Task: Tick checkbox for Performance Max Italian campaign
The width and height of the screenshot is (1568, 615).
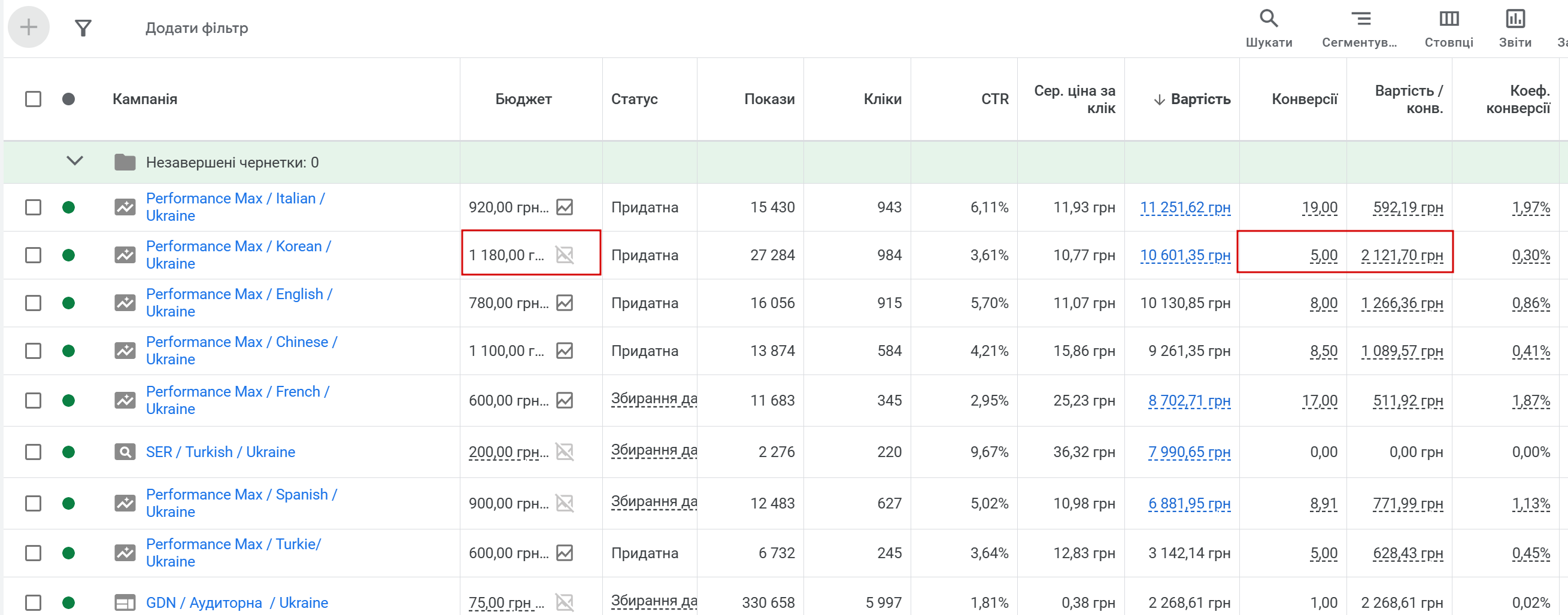Action: pos(33,208)
